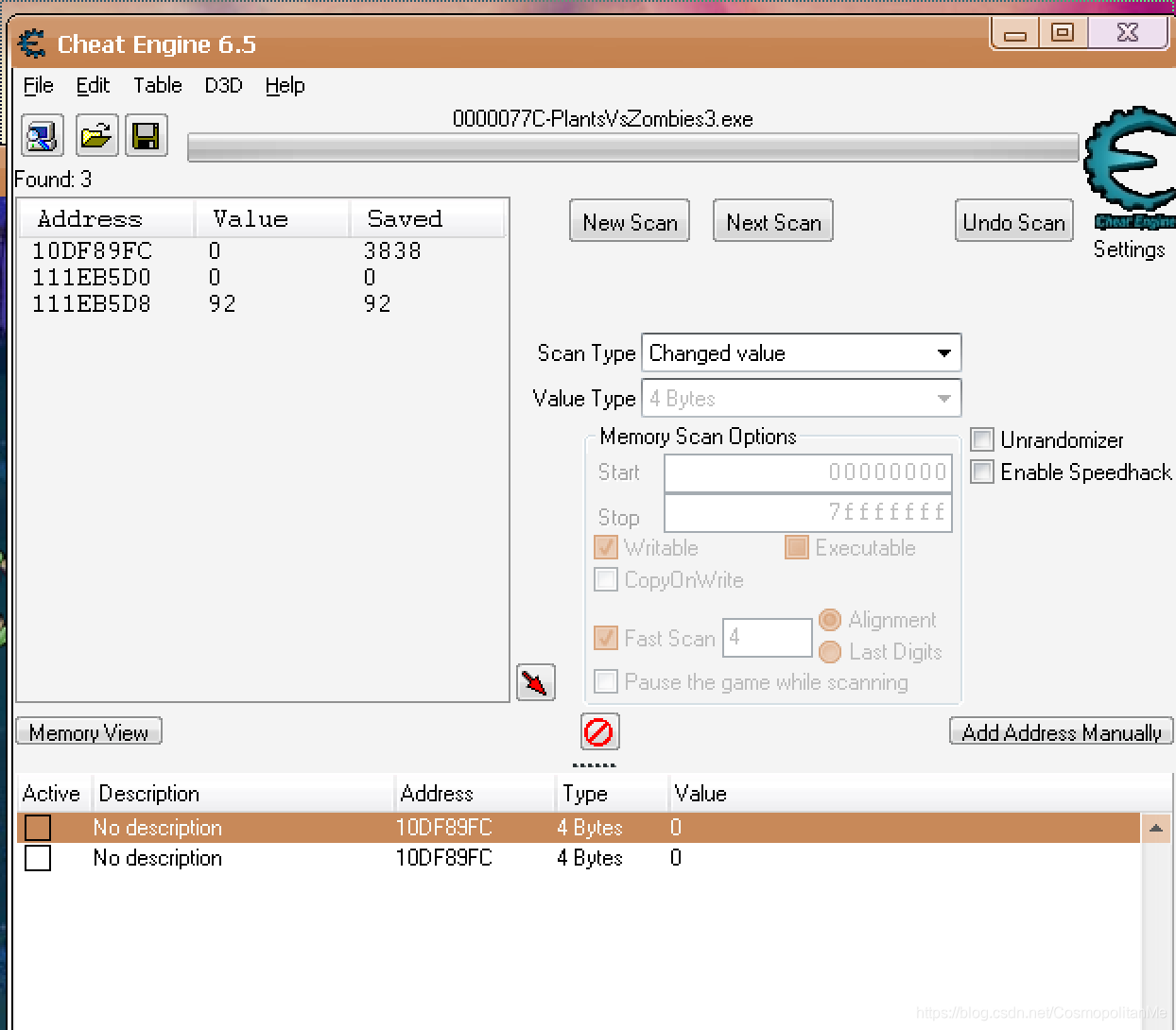Open the Table menu
This screenshot has height=1030, width=1176.
tap(157, 86)
